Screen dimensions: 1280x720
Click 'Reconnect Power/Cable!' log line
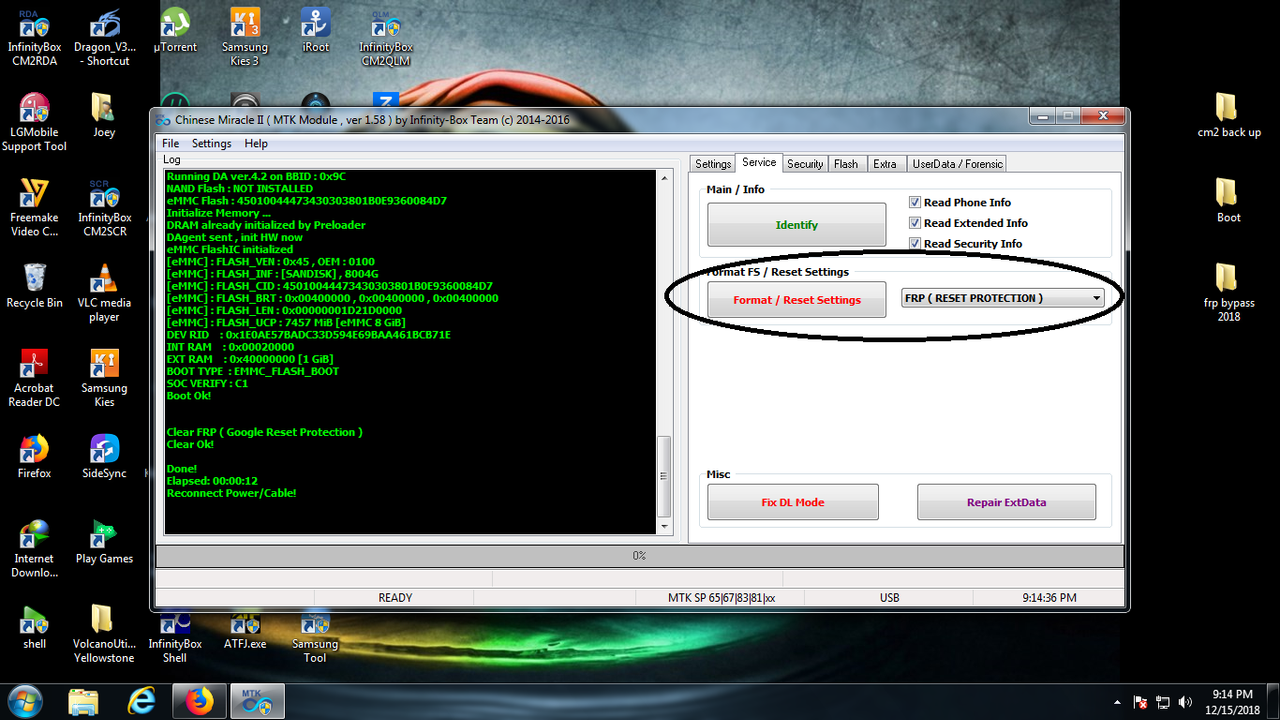(231, 493)
